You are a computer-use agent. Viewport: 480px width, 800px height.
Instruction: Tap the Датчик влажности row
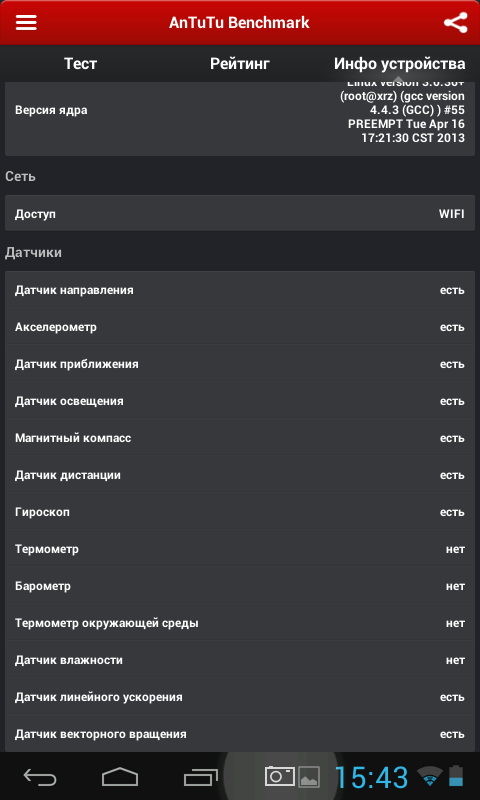coord(240,660)
